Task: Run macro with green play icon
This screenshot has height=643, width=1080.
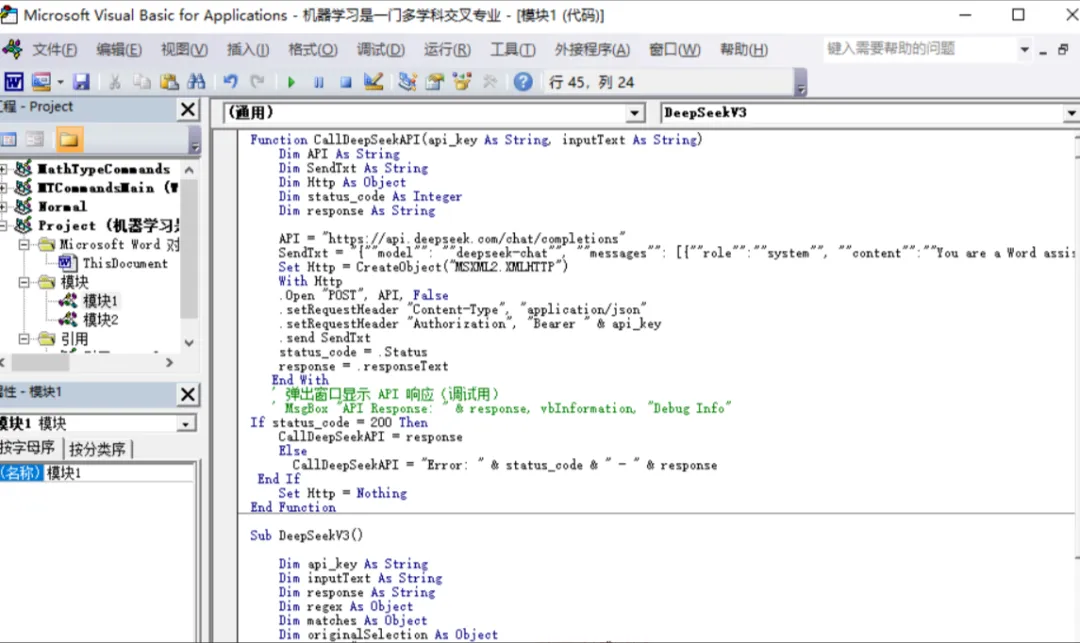Action: click(x=291, y=82)
